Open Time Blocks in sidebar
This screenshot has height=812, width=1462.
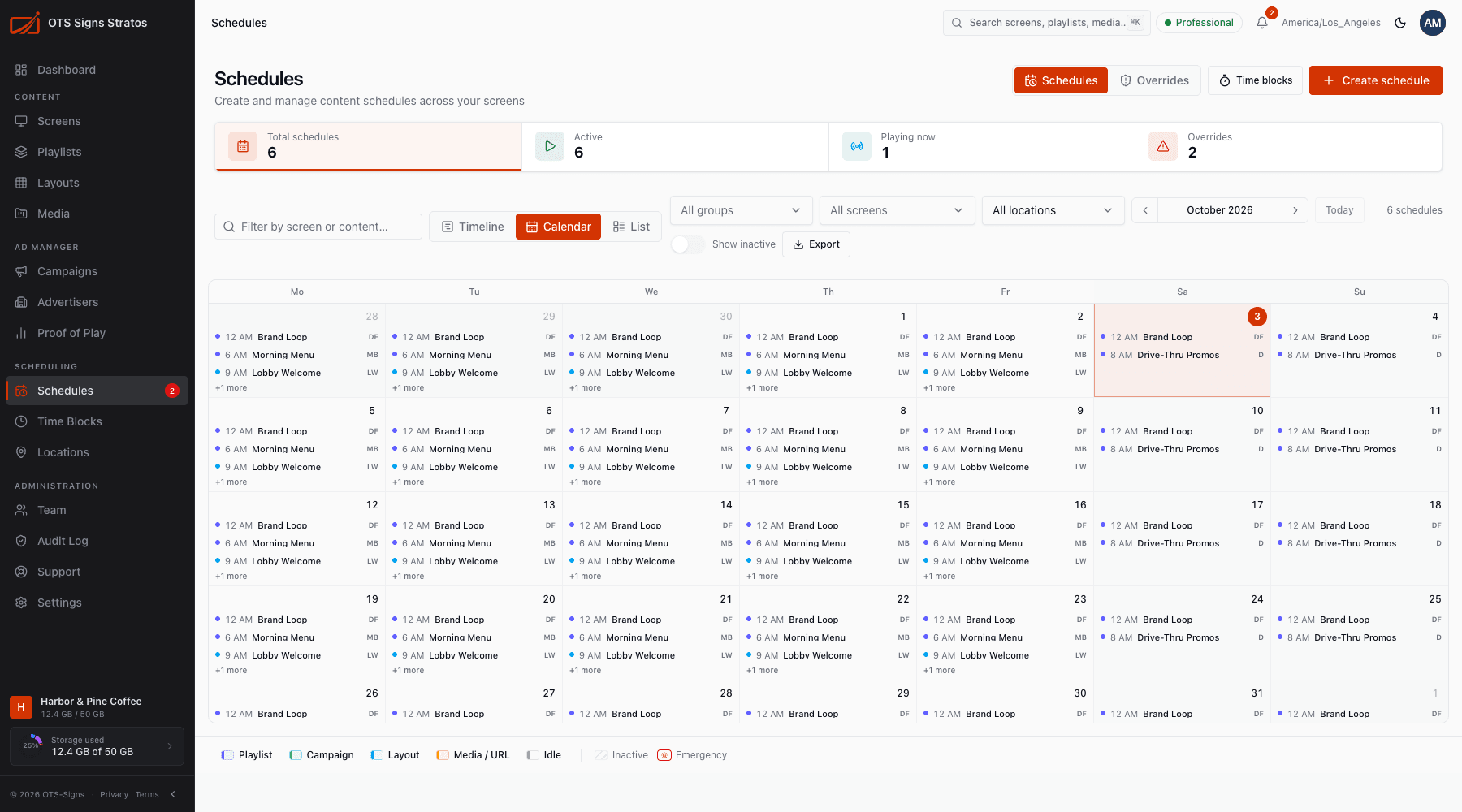tap(97, 421)
